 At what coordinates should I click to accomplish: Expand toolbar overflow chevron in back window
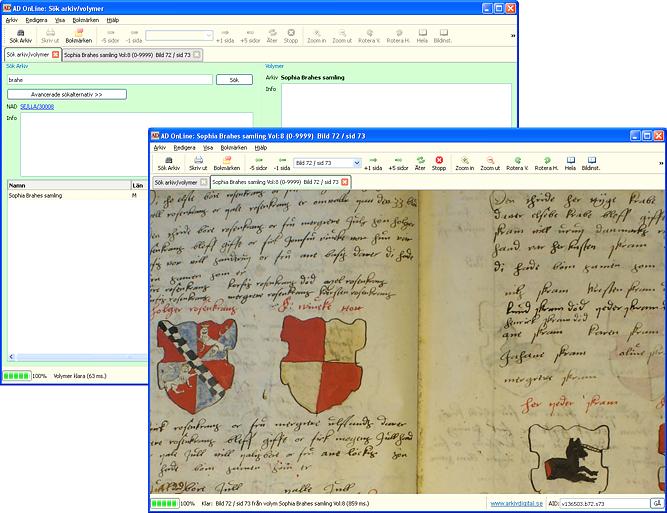click(x=513, y=36)
